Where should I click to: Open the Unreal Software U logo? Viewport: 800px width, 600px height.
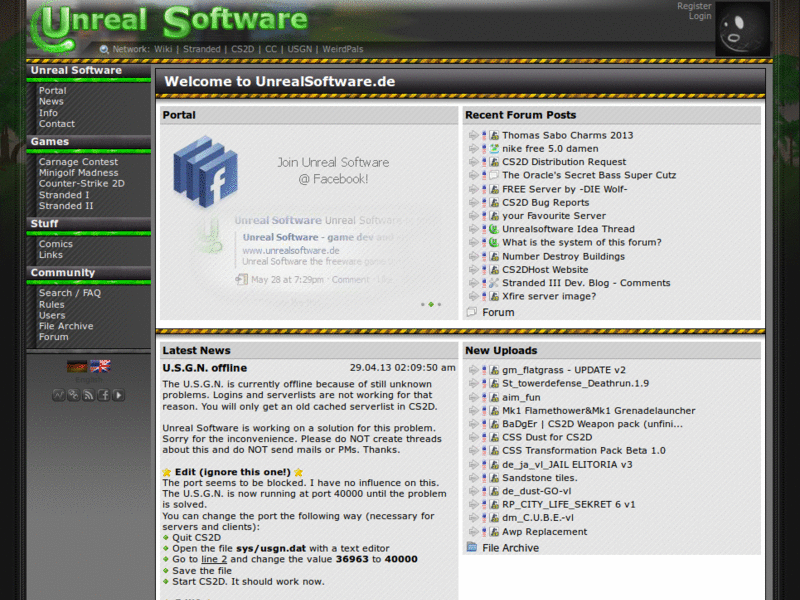coord(53,28)
